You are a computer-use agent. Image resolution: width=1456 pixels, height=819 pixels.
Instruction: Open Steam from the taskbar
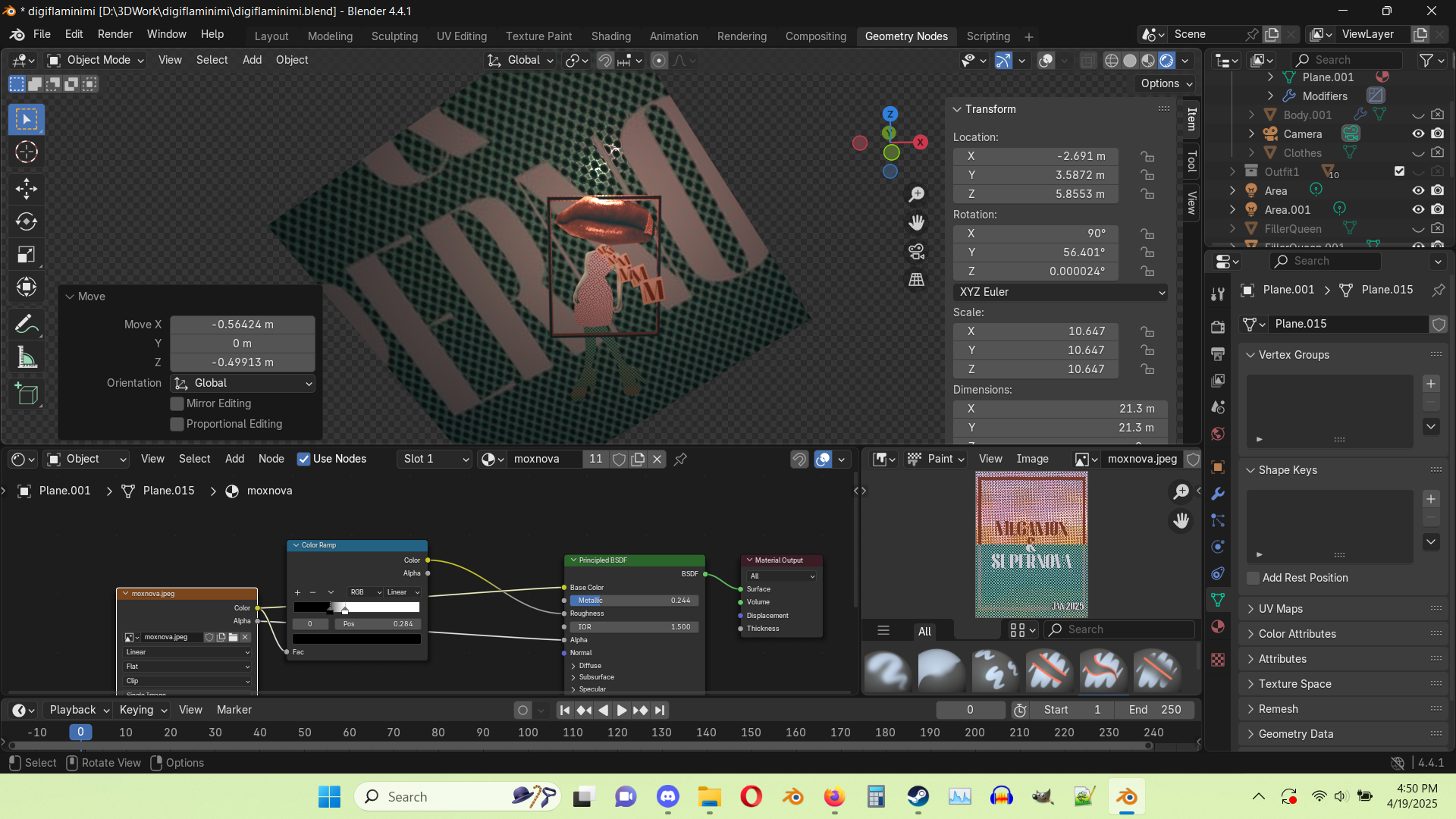[x=918, y=796]
